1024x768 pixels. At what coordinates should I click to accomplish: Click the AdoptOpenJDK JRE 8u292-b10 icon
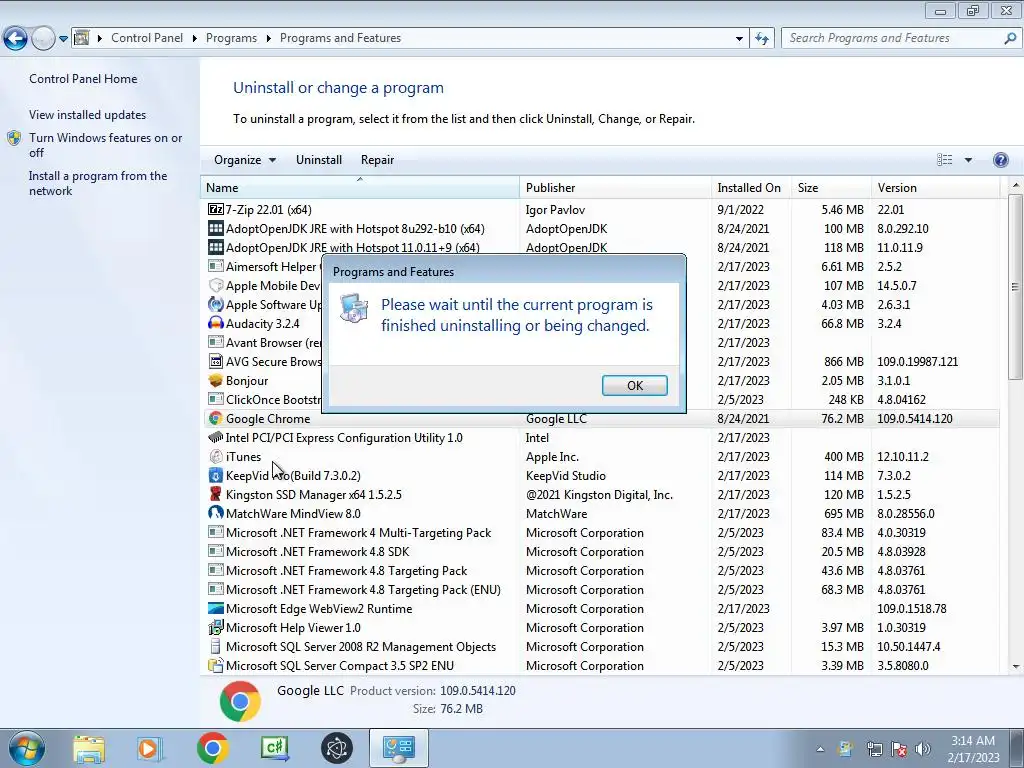216,228
